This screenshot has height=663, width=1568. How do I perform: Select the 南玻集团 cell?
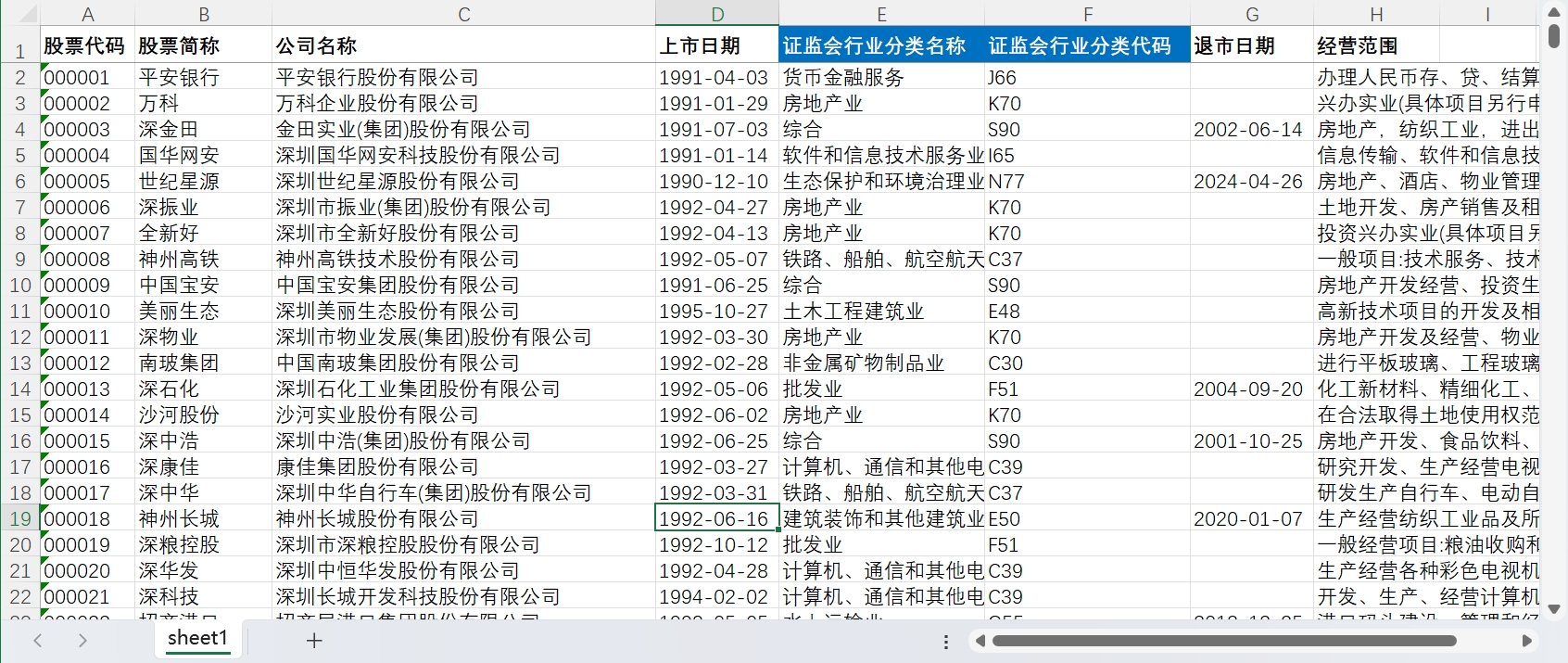(204, 363)
